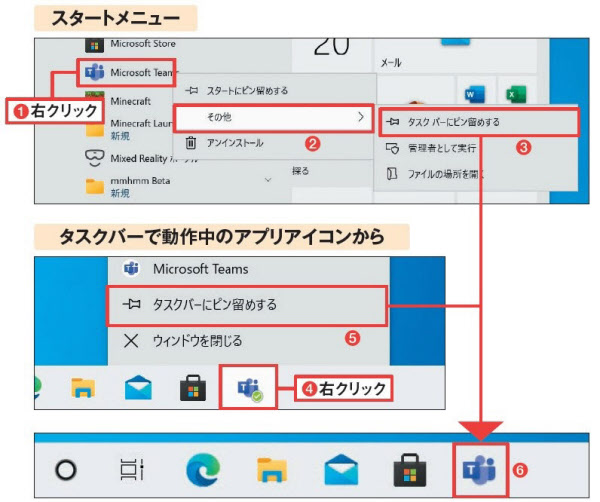The width and height of the screenshot is (600, 502).
Task: Launch Mixed Reality Portal from Start list
Action: tap(141, 158)
